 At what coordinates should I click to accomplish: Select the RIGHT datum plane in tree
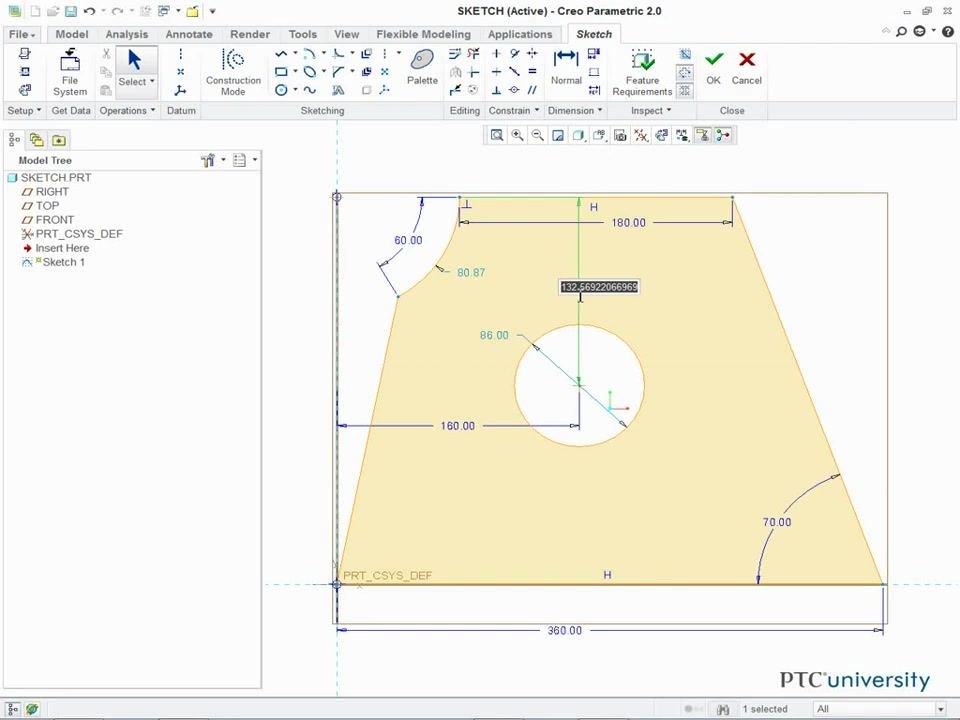tap(45, 192)
